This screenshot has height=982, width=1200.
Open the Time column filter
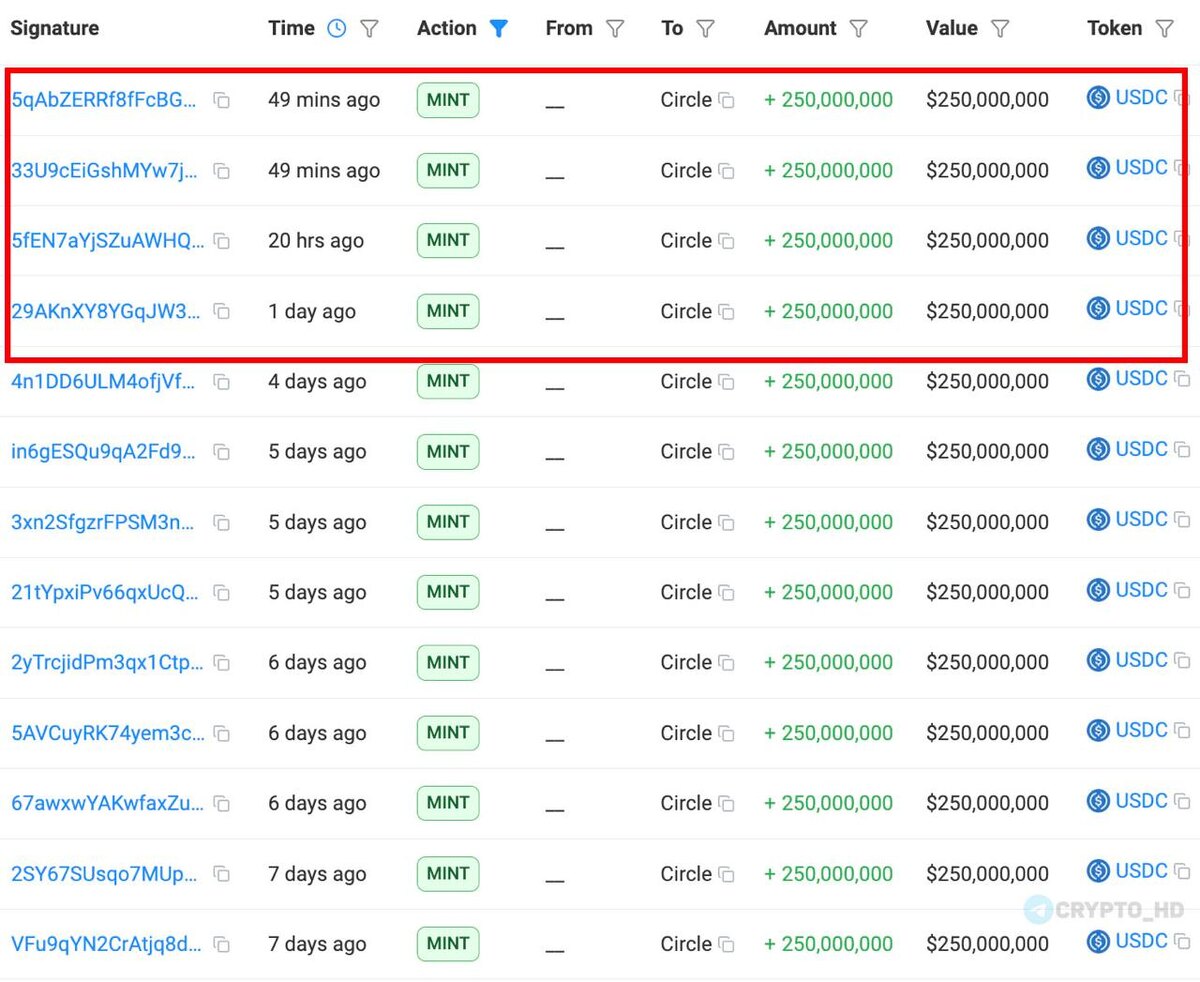point(369,29)
